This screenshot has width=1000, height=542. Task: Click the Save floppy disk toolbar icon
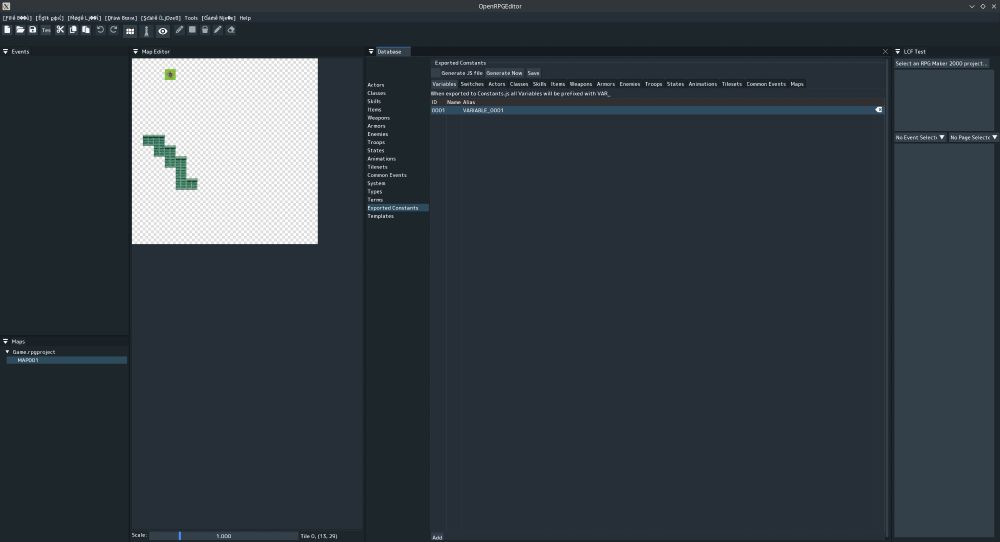pyautogui.click(x=33, y=30)
